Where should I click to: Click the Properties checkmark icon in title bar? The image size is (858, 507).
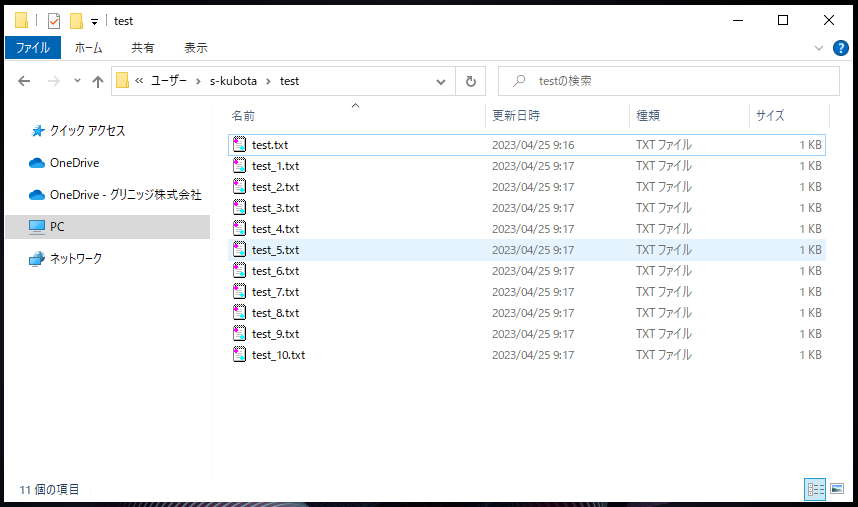(x=54, y=21)
